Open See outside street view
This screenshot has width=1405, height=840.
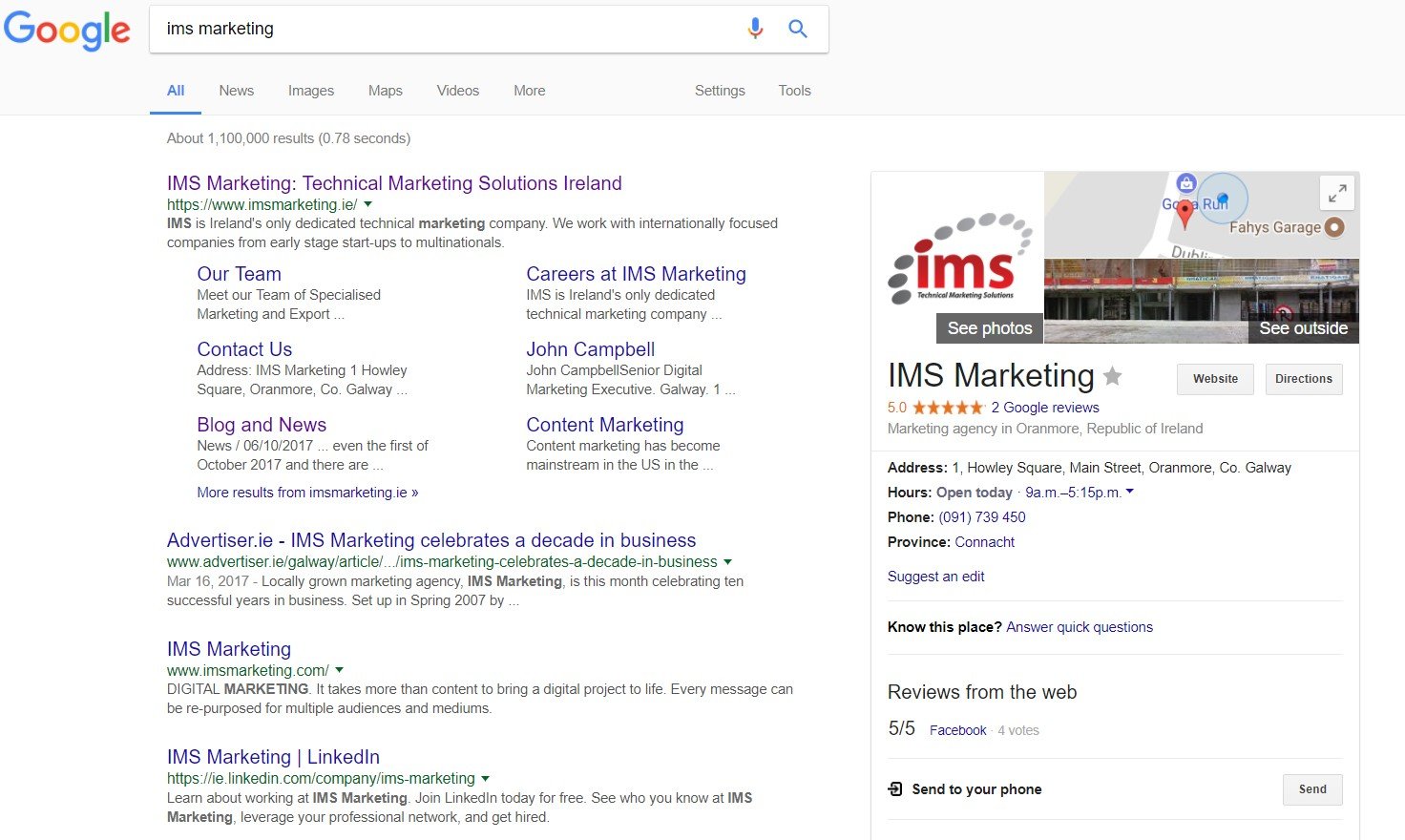(1303, 328)
